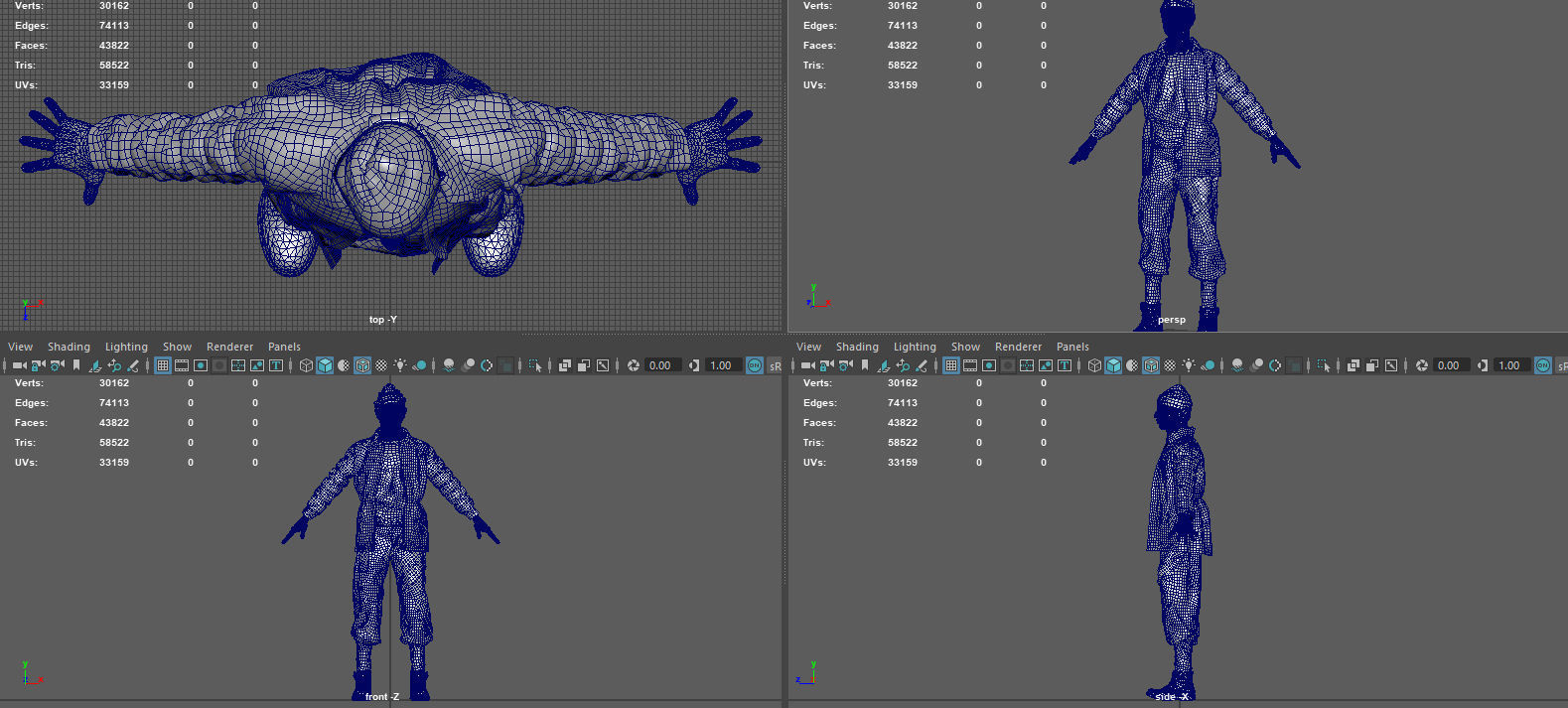Click Exposure aperture icon in front -Z panel

click(634, 365)
